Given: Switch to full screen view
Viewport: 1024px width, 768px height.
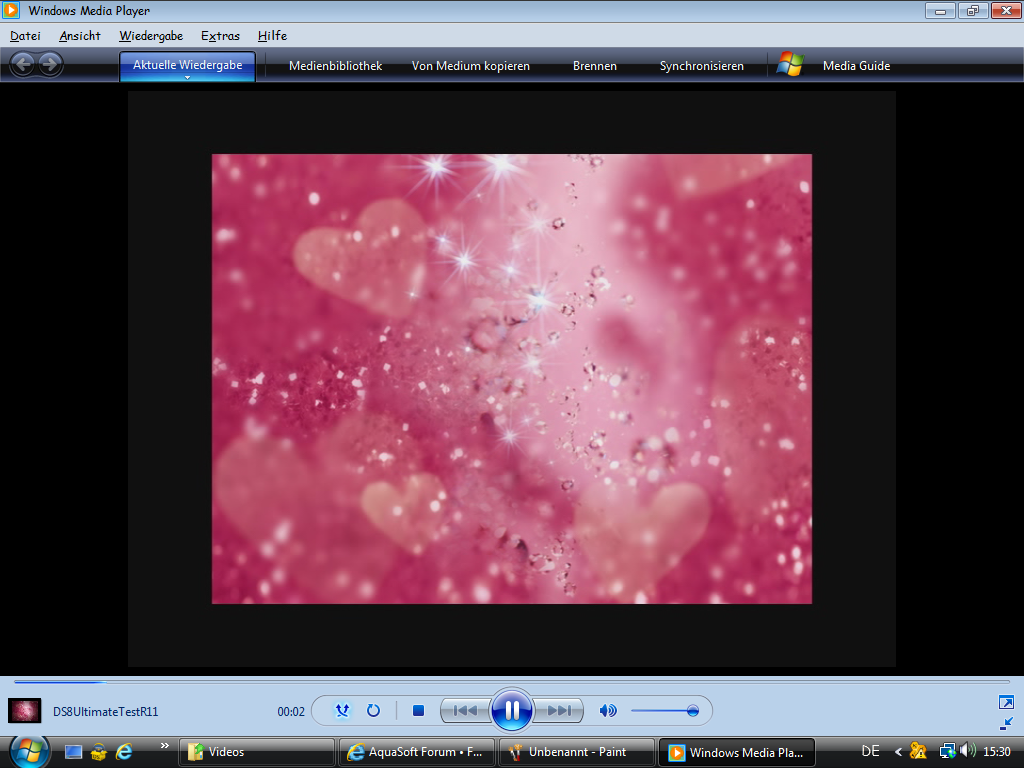Looking at the screenshot, I should coord(1006,702).
